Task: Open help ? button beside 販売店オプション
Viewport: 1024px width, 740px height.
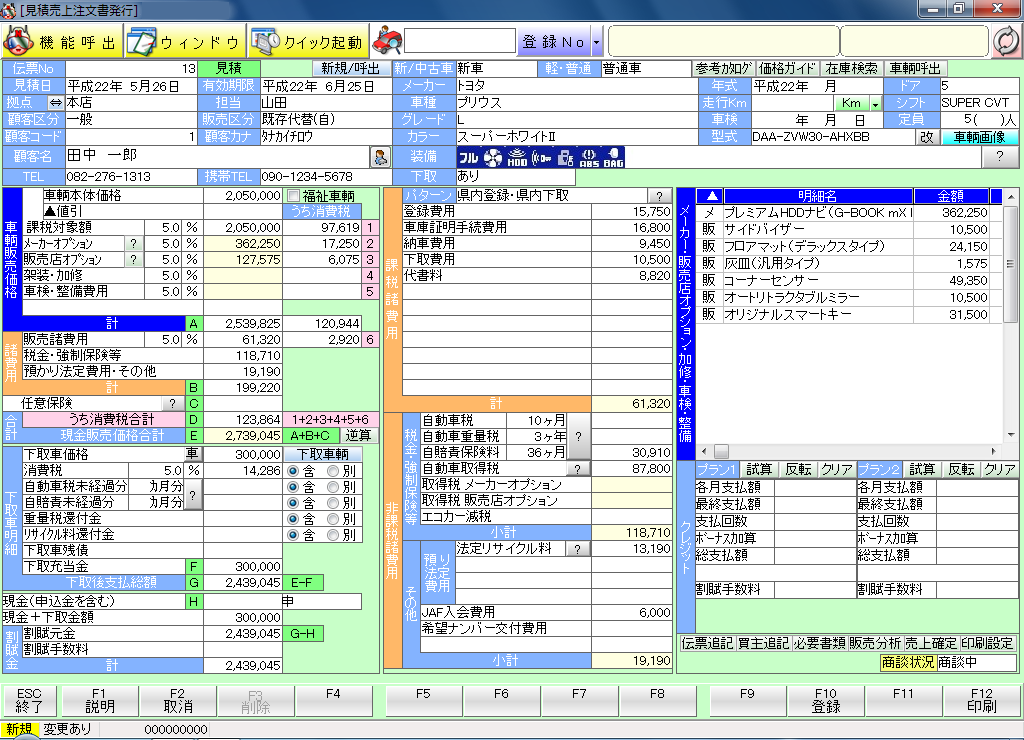Action: (x=133, y=259)
